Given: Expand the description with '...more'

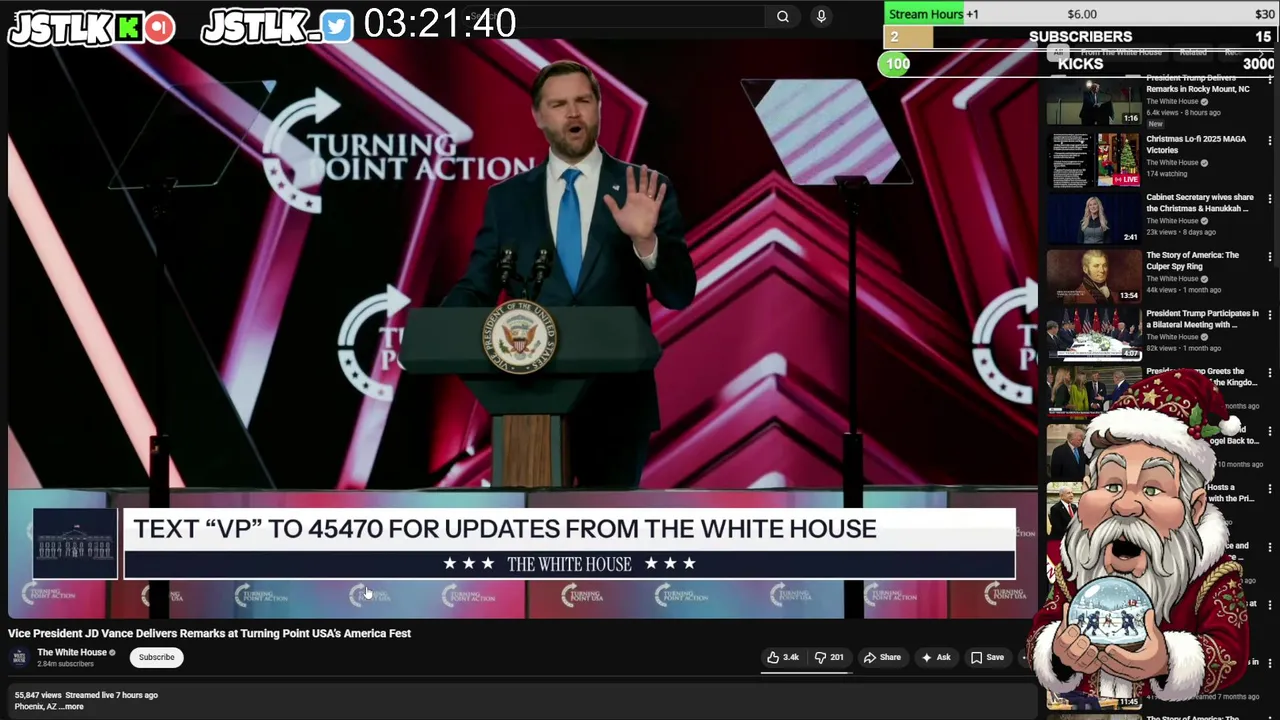Looking at the screenshot, I should [x=71, y=706].
